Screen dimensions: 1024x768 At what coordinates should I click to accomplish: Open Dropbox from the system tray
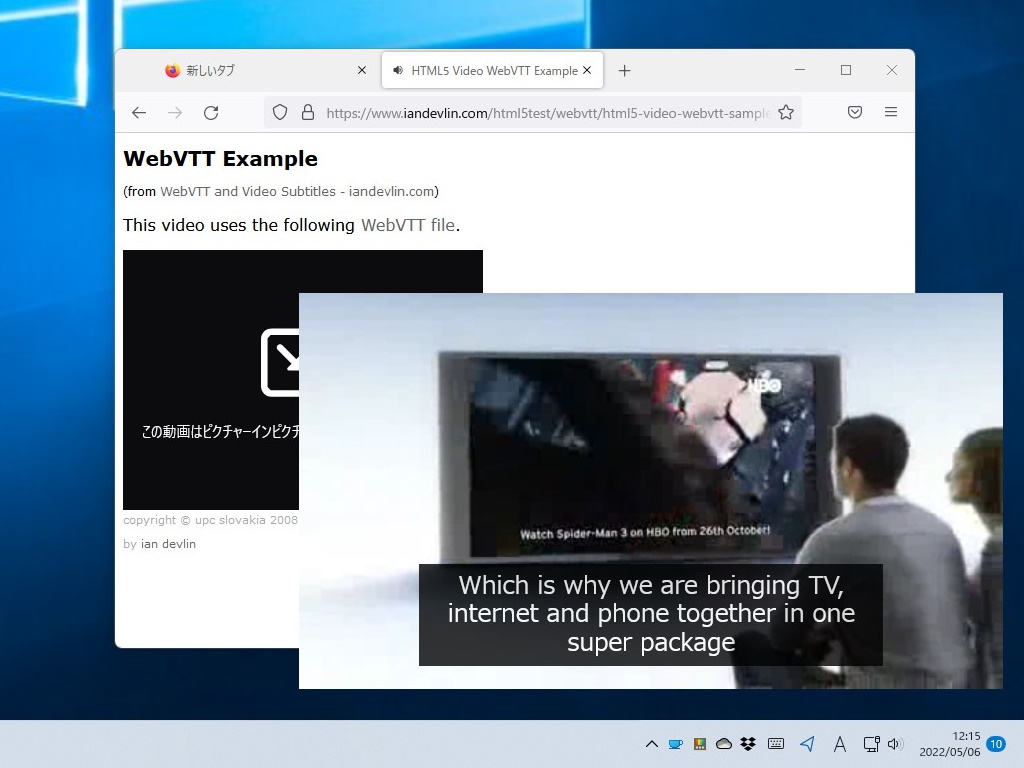(748, 744)
